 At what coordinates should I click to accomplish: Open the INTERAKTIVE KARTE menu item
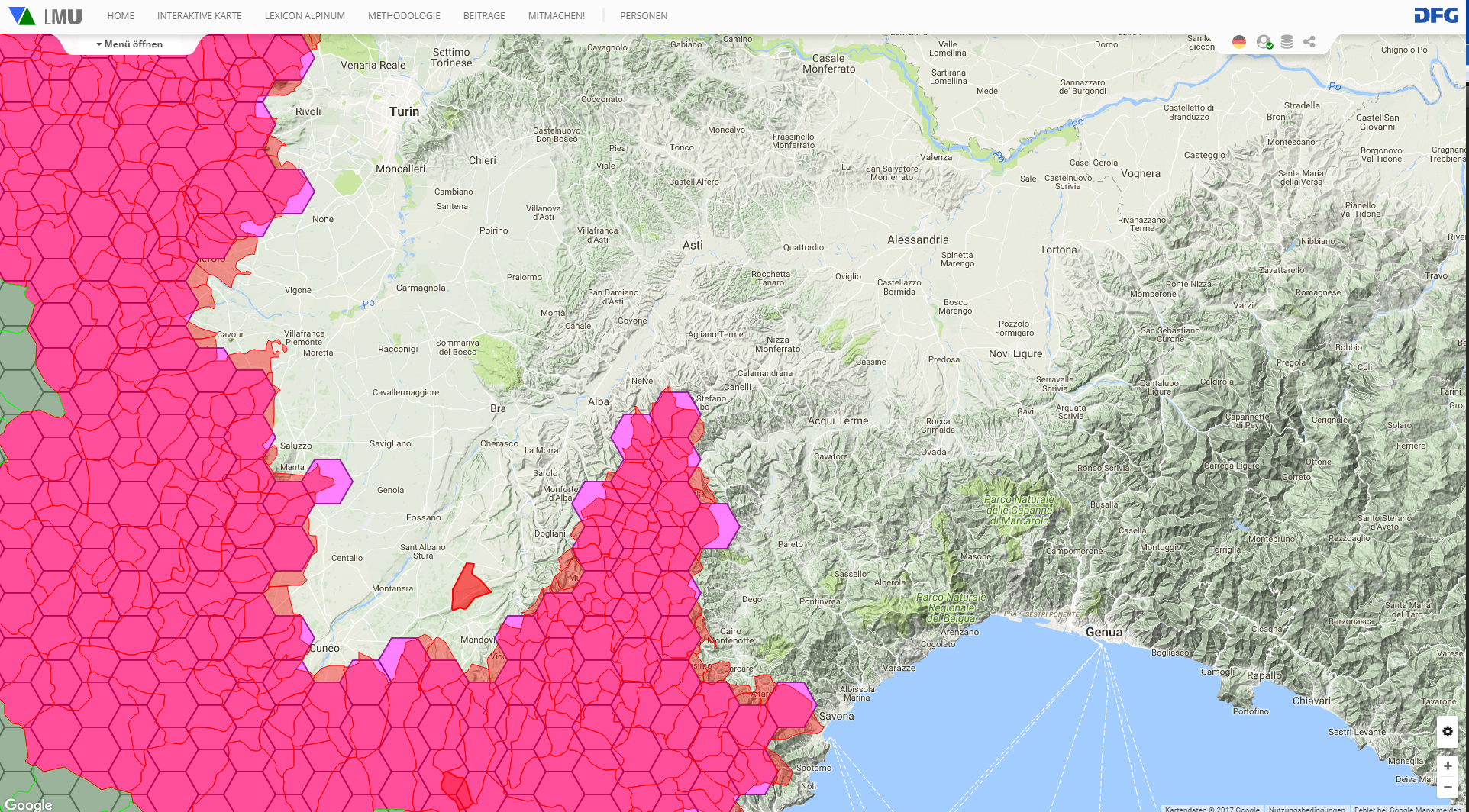199,16
